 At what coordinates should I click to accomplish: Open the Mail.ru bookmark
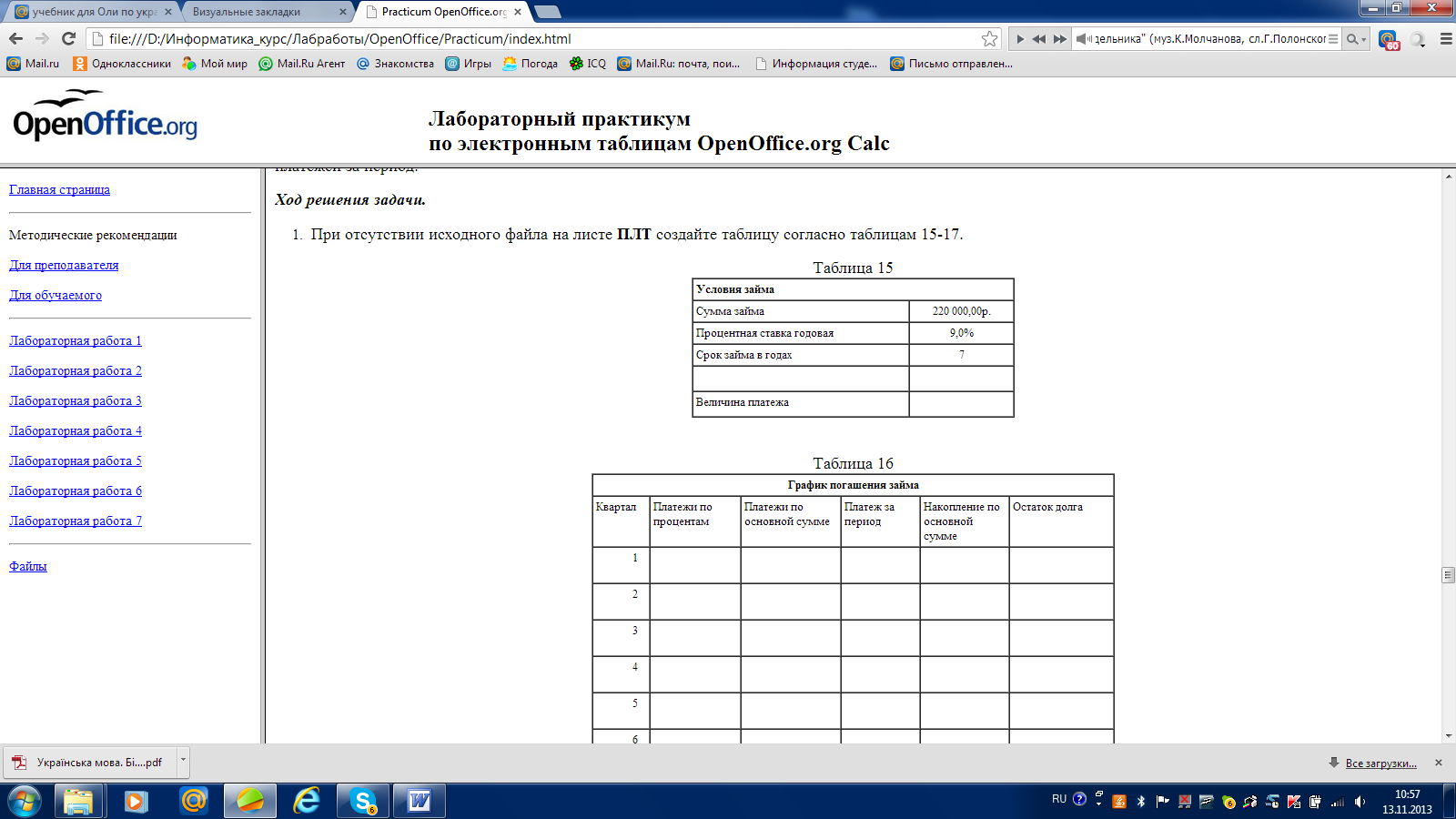coord(33,64)
